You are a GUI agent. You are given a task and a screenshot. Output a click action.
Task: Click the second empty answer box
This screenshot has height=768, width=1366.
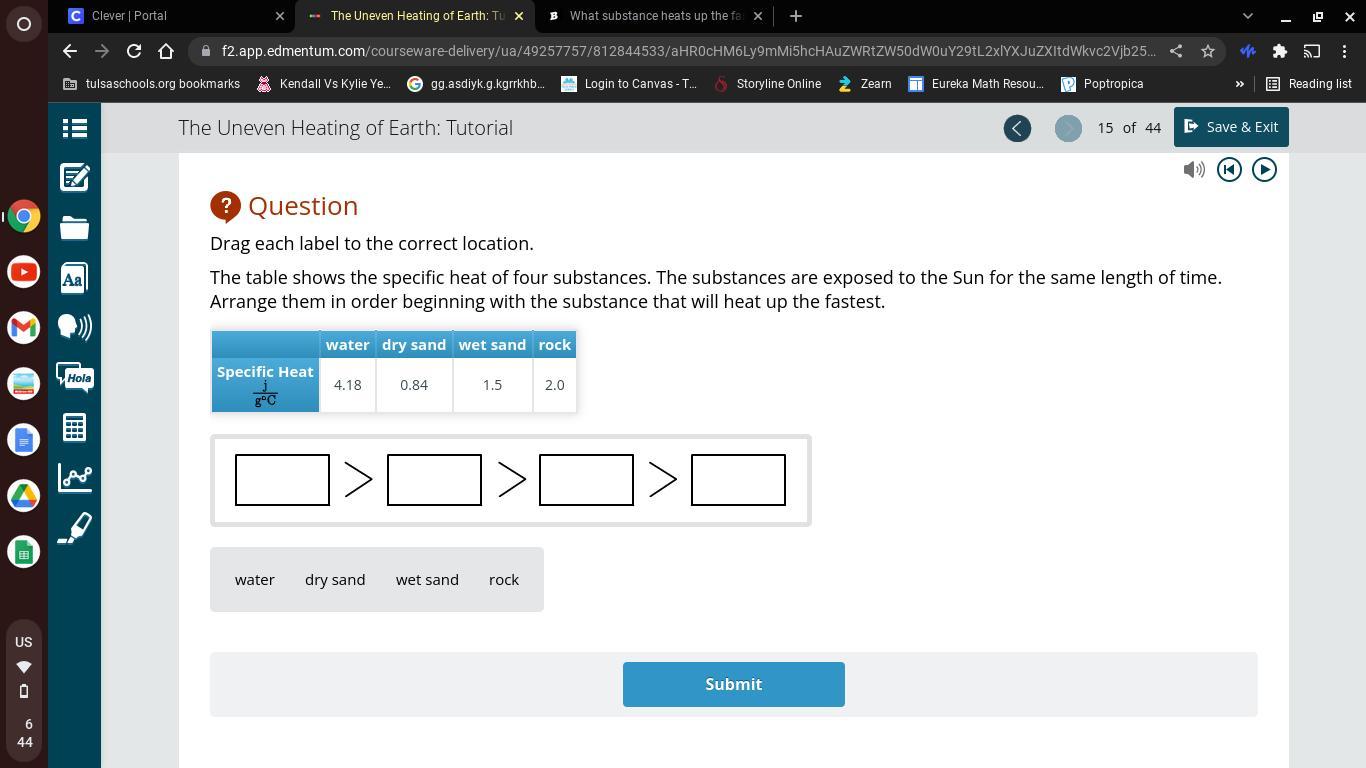coord(434,480)
